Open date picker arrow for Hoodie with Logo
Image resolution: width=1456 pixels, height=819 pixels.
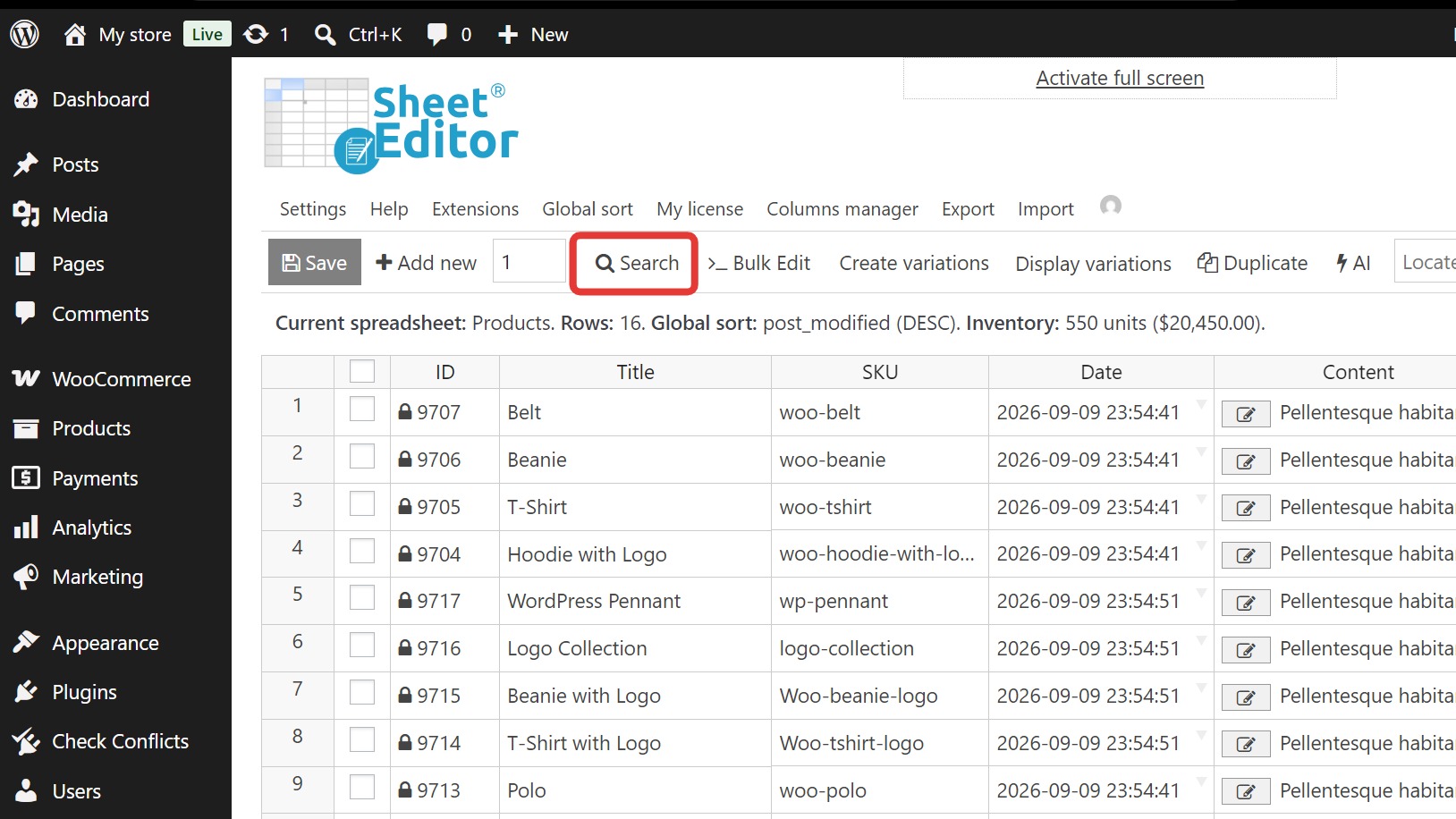coord(1201,545)
